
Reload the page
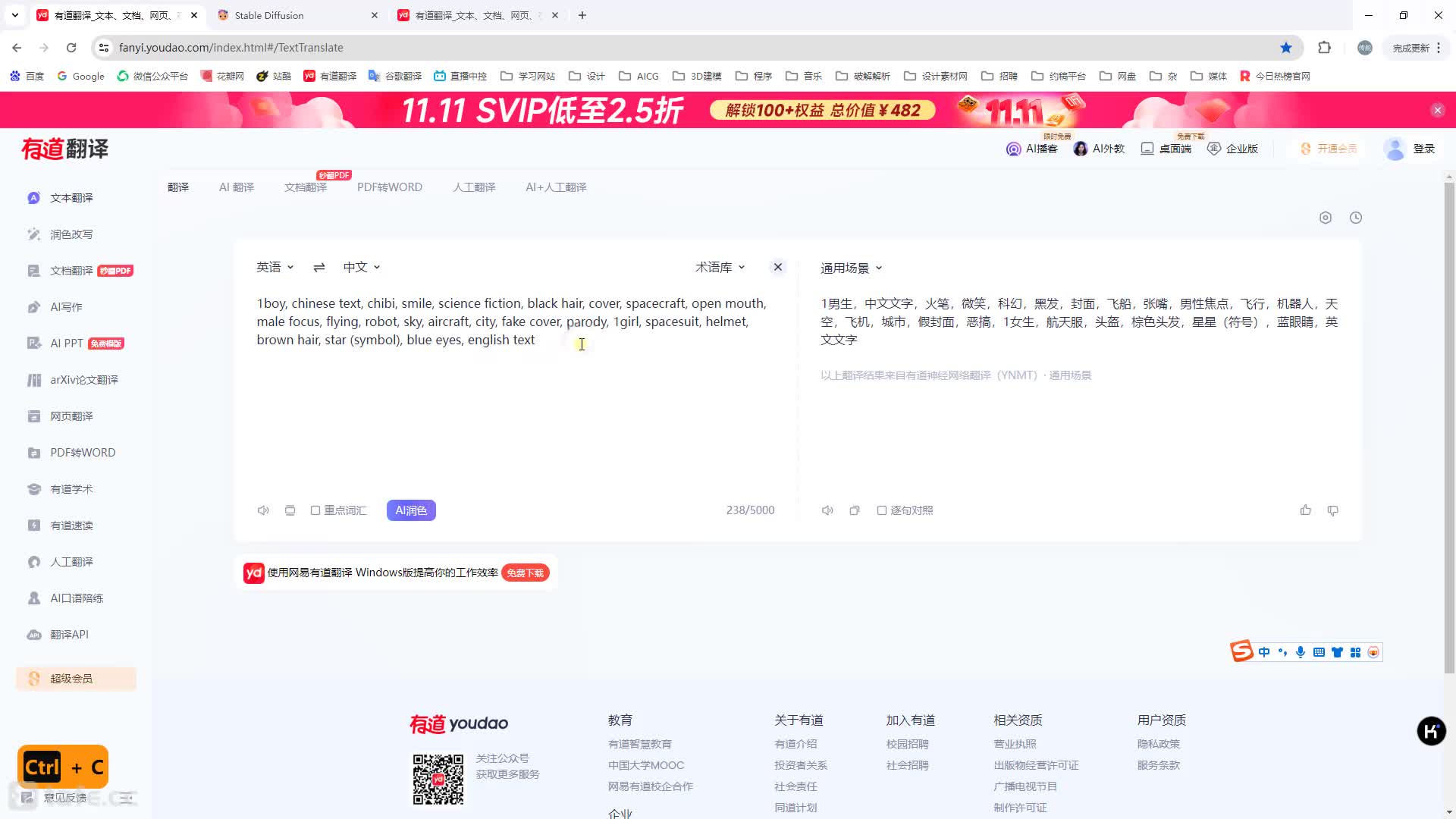pos(71,48)
